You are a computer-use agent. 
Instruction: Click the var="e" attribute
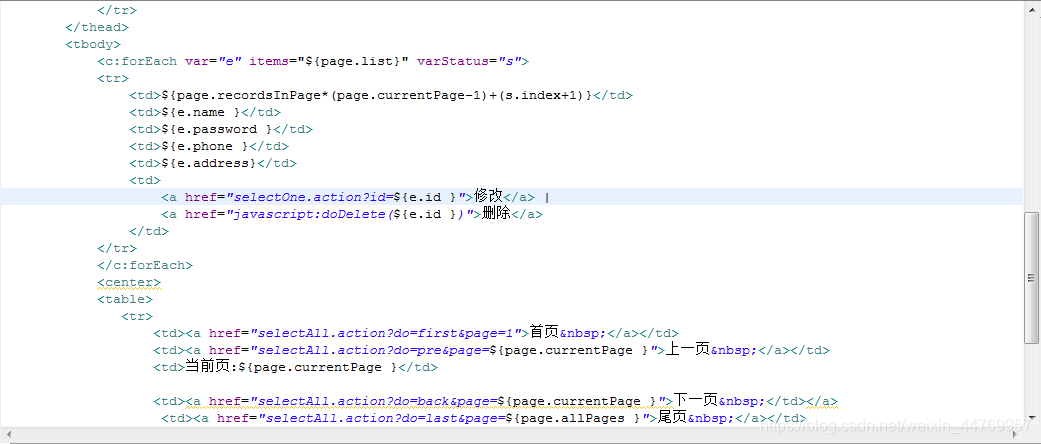point(214,61)
